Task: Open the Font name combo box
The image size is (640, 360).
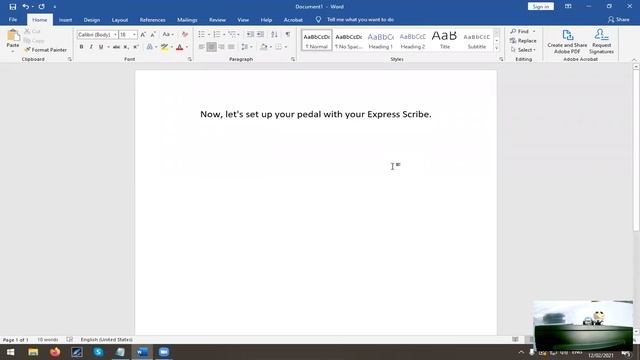Action: tap(97, 35)
